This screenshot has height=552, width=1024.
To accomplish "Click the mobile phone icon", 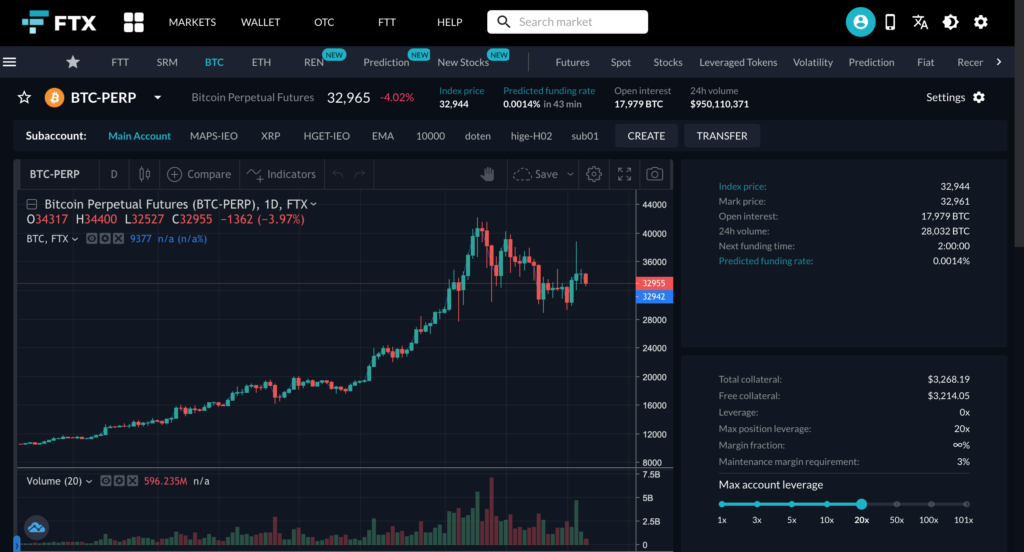I will (x=889, y=22).
